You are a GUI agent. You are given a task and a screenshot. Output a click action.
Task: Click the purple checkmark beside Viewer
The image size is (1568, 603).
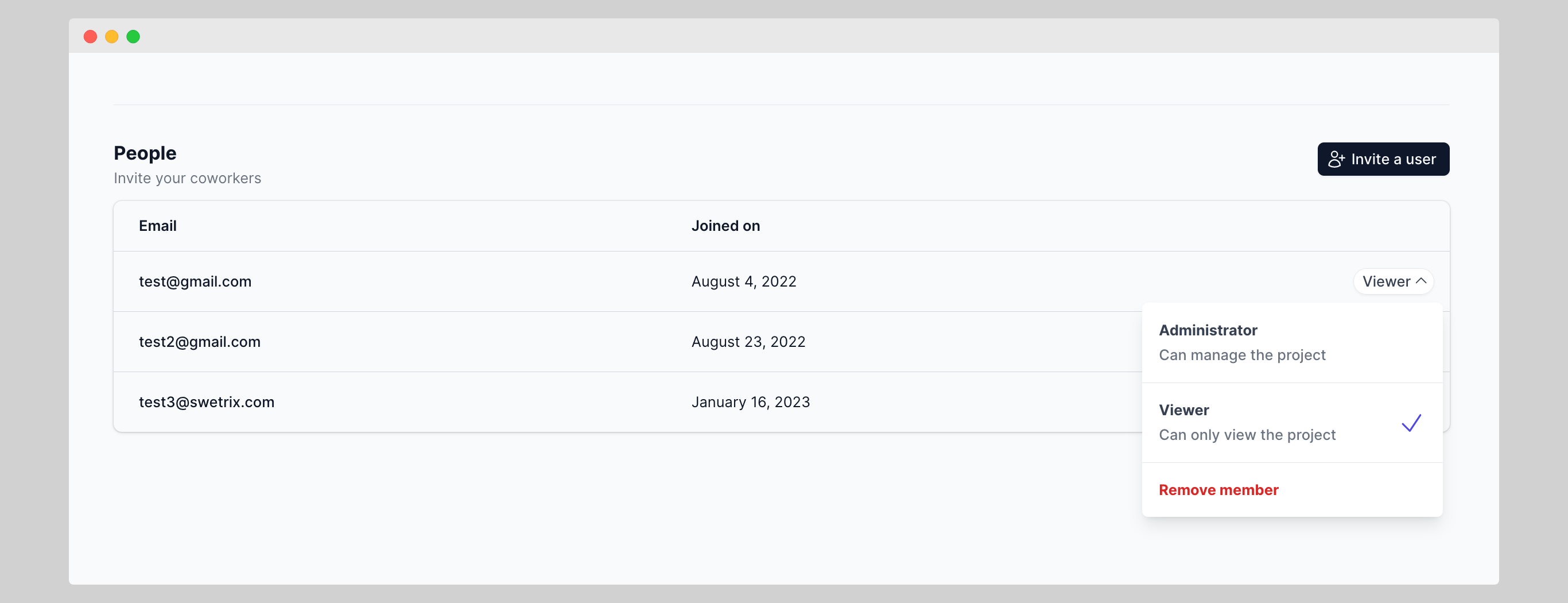(x=1411, y=423)
